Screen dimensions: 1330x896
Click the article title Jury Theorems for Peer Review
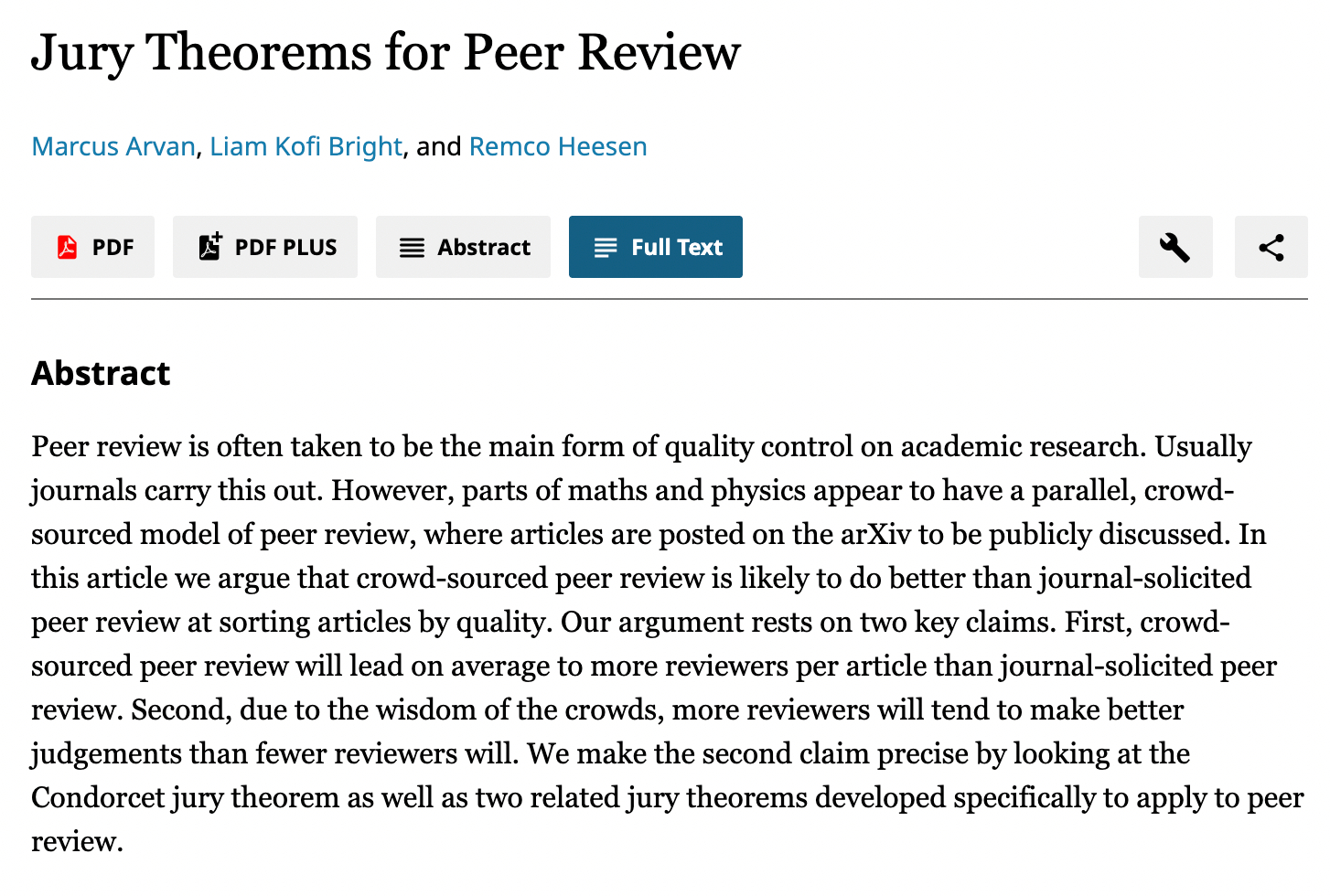tap(385, 52)
